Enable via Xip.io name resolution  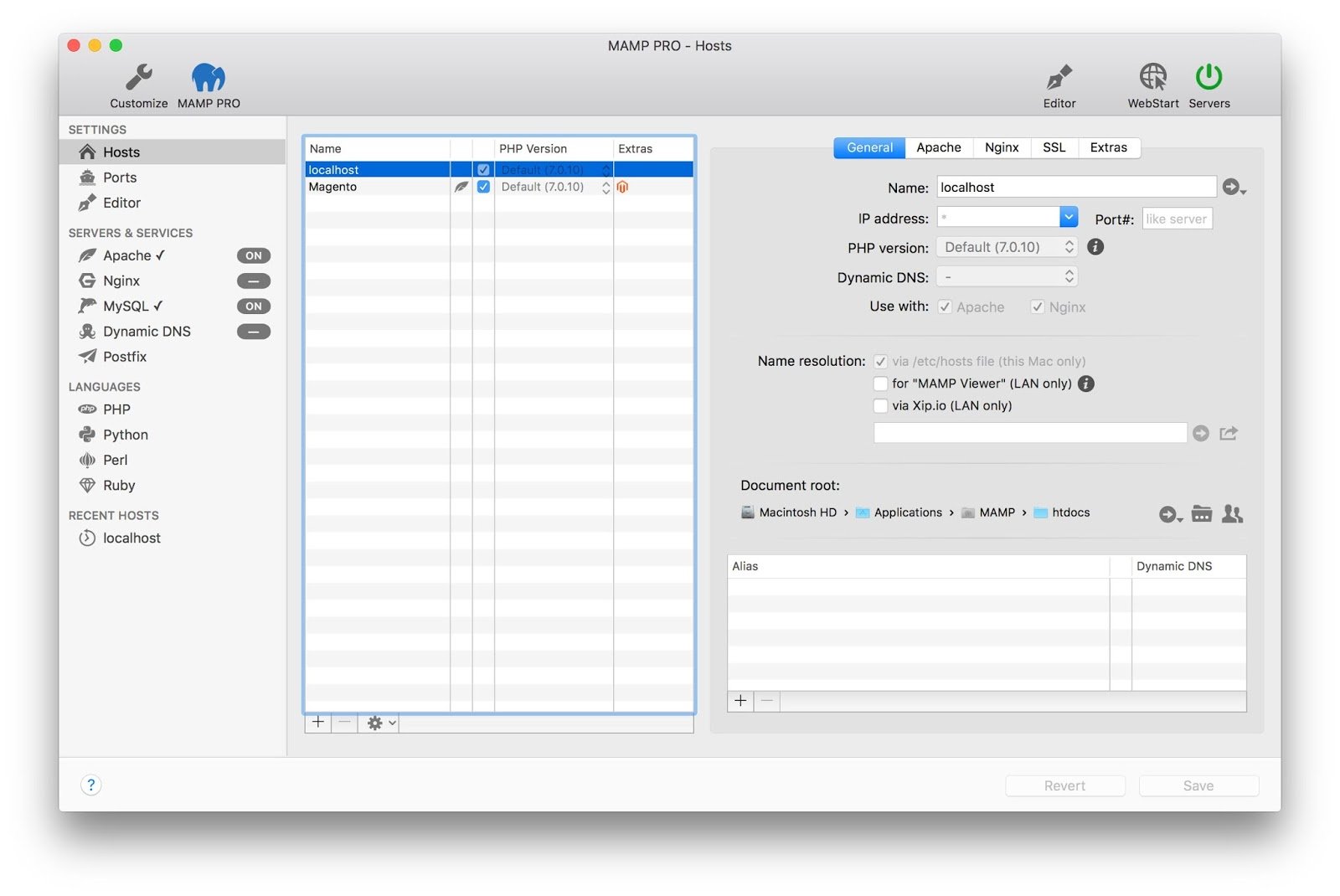click(x=880, y=405)
